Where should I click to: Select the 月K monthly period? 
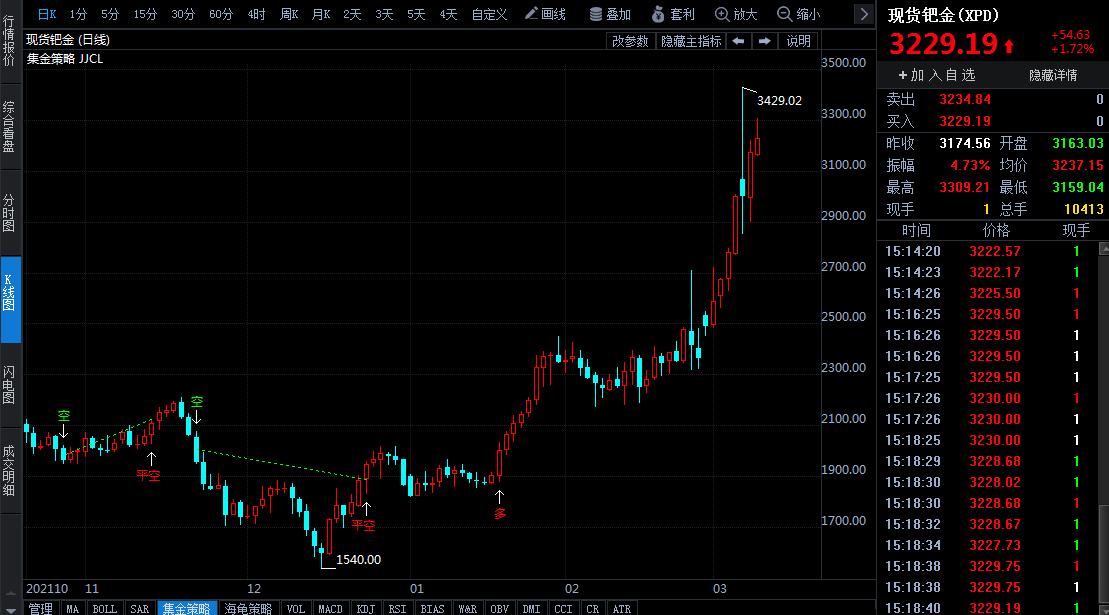[320, 14]
